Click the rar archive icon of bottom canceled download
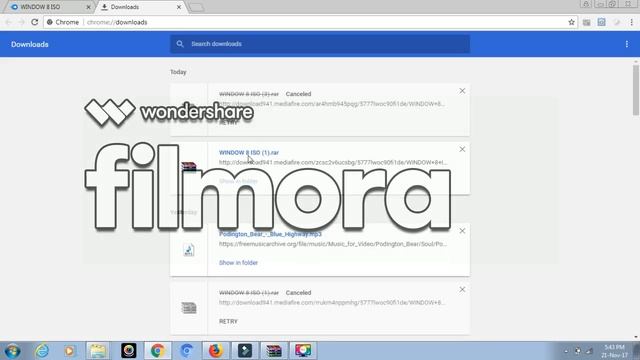The image size is (640, 360). 189,308
